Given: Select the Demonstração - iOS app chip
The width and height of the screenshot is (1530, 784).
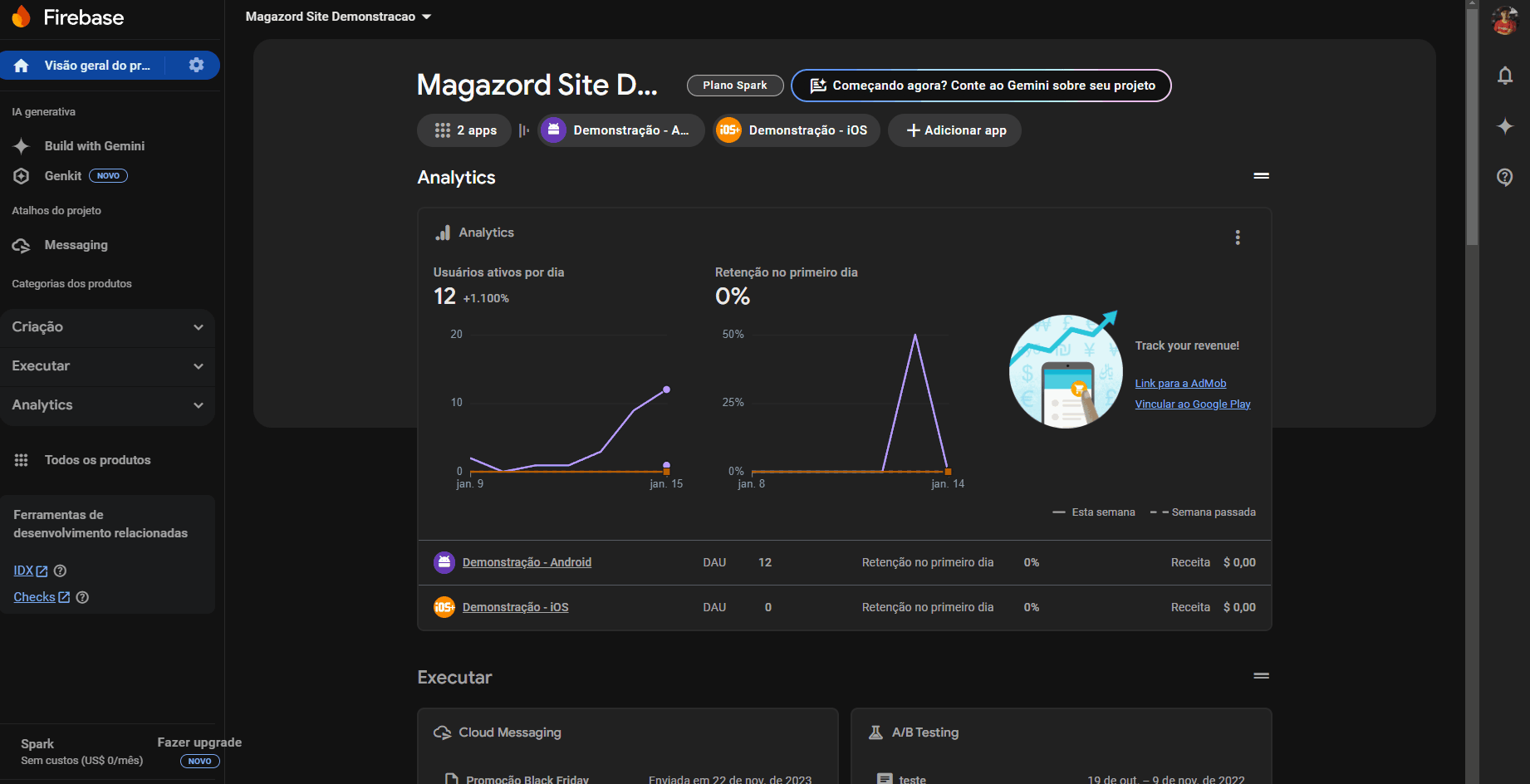Looking at the screenshot, I should click(x=796, y=130).
